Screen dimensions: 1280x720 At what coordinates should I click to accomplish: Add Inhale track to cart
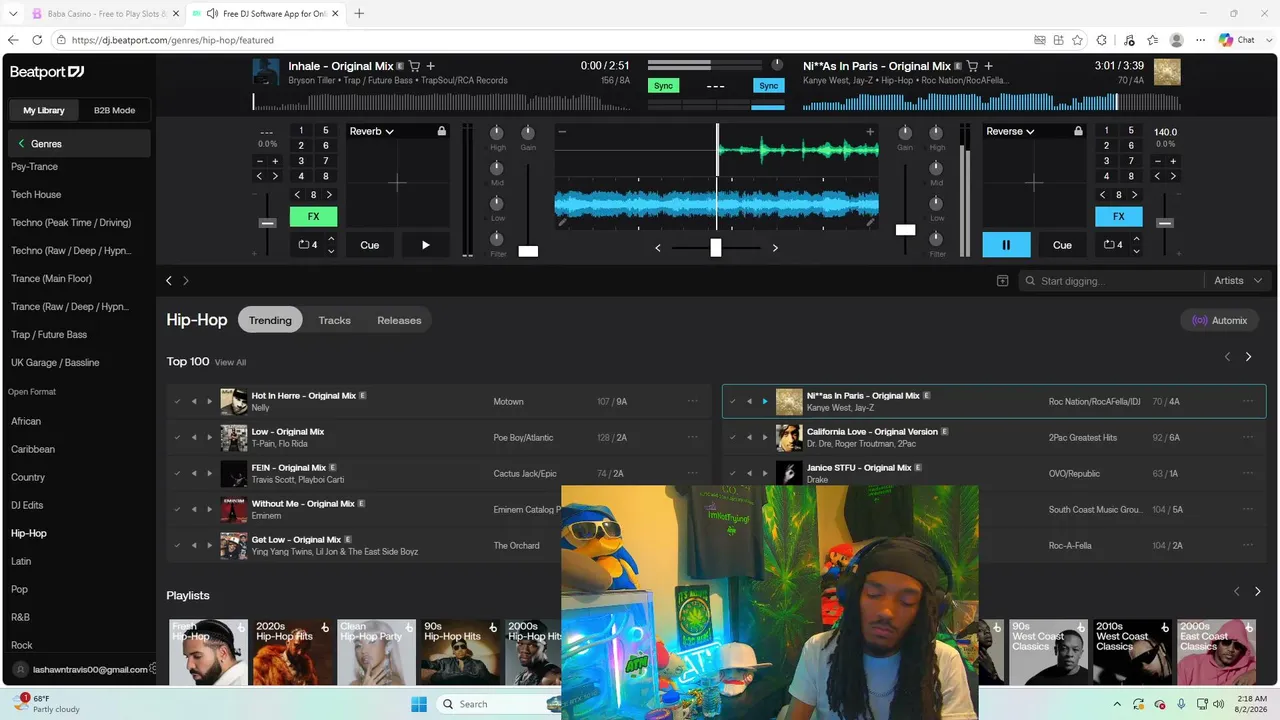[414, 66]
